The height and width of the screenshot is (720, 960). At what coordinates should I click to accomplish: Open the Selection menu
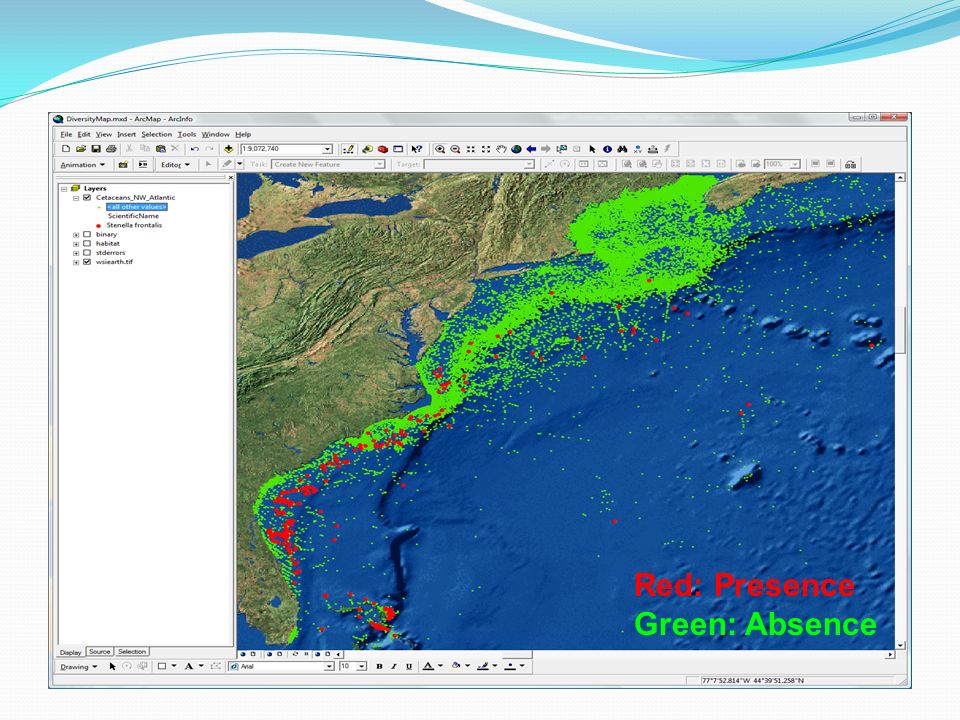coord(157,134)
